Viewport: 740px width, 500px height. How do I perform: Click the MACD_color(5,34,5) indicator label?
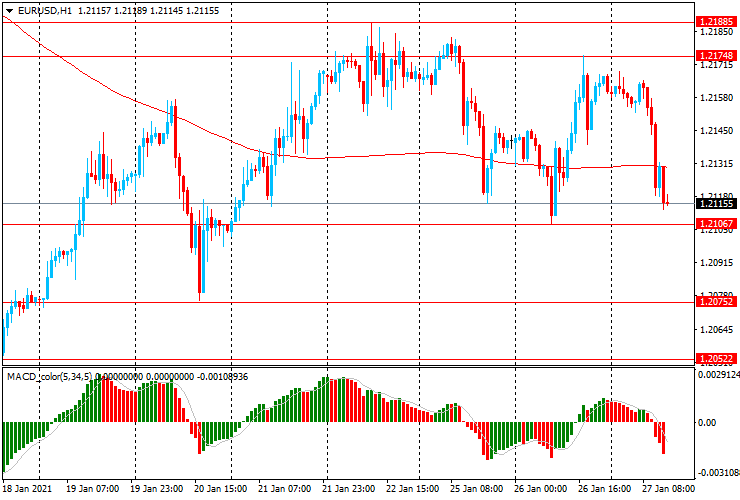tap(50, 377)
